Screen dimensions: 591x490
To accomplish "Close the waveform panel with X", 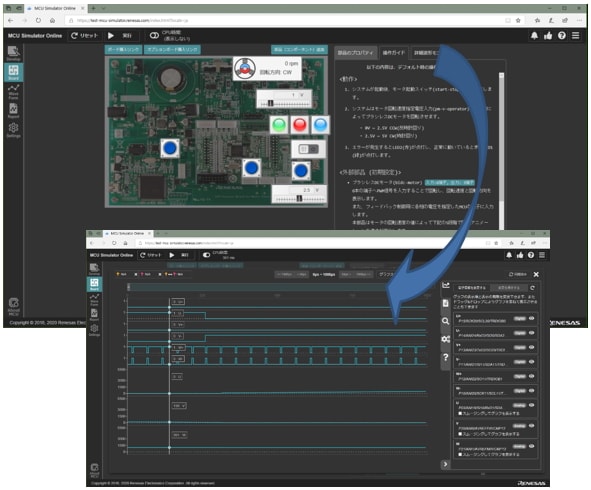I will tap(536, 274).
